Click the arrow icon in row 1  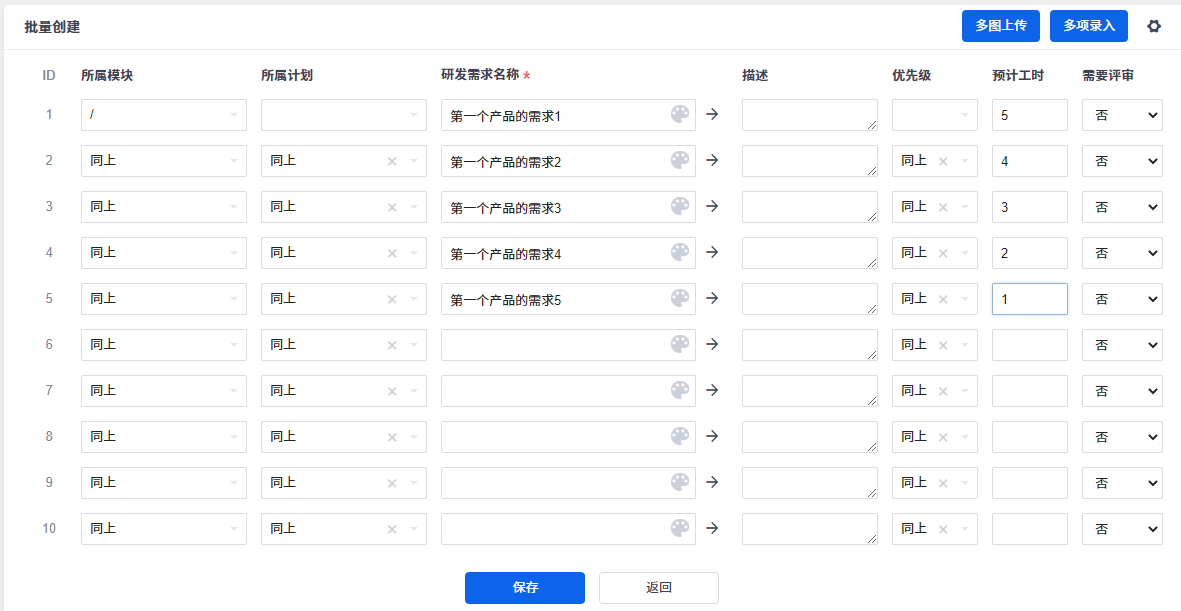712,115
